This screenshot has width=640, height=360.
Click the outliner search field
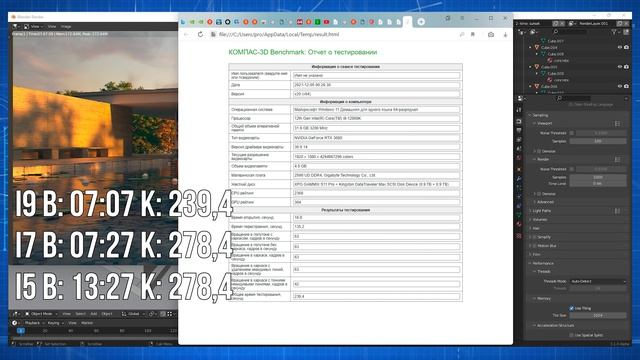[571, 32]
